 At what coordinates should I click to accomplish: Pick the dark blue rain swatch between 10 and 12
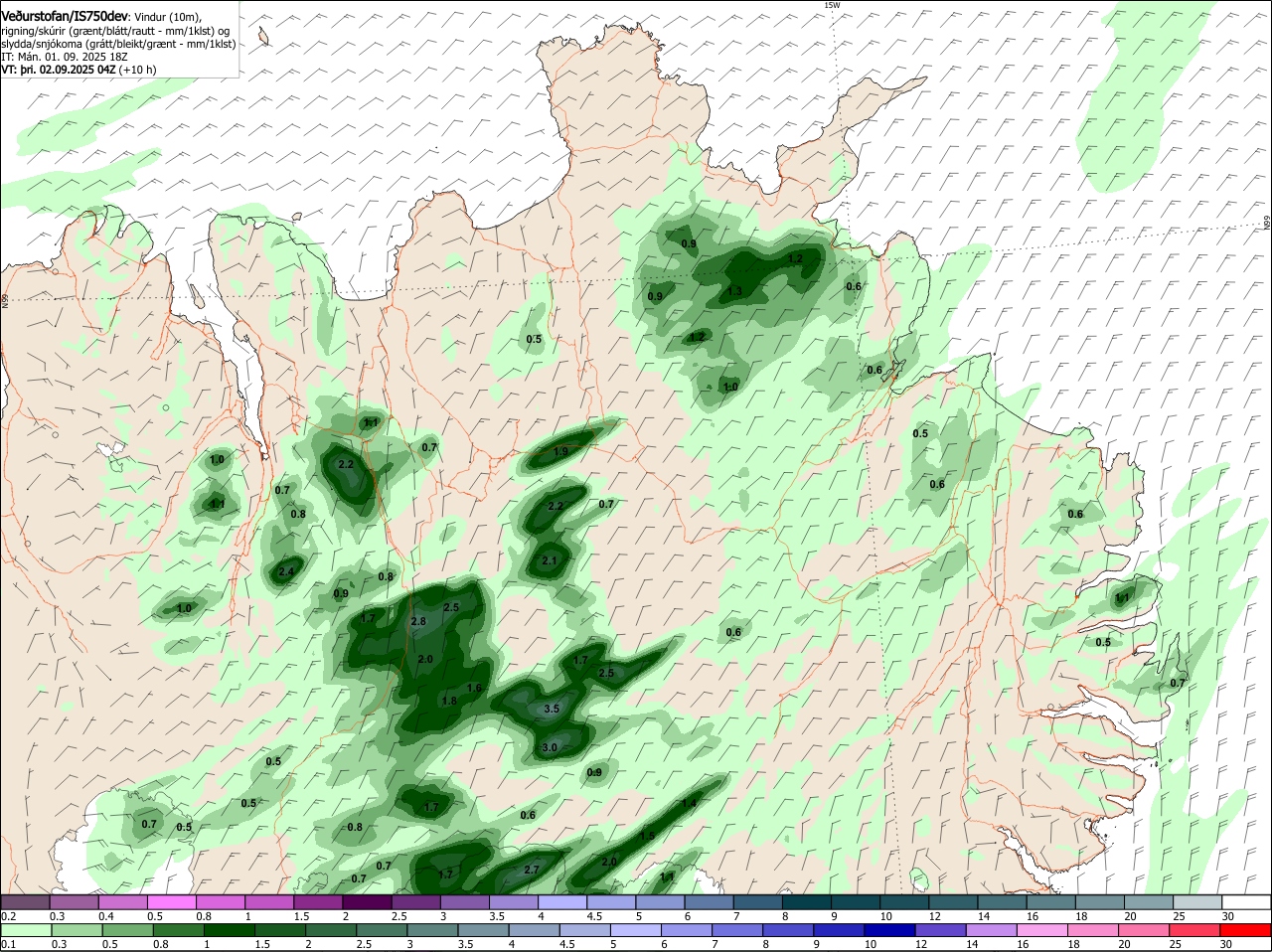click(x=889, y=930)
